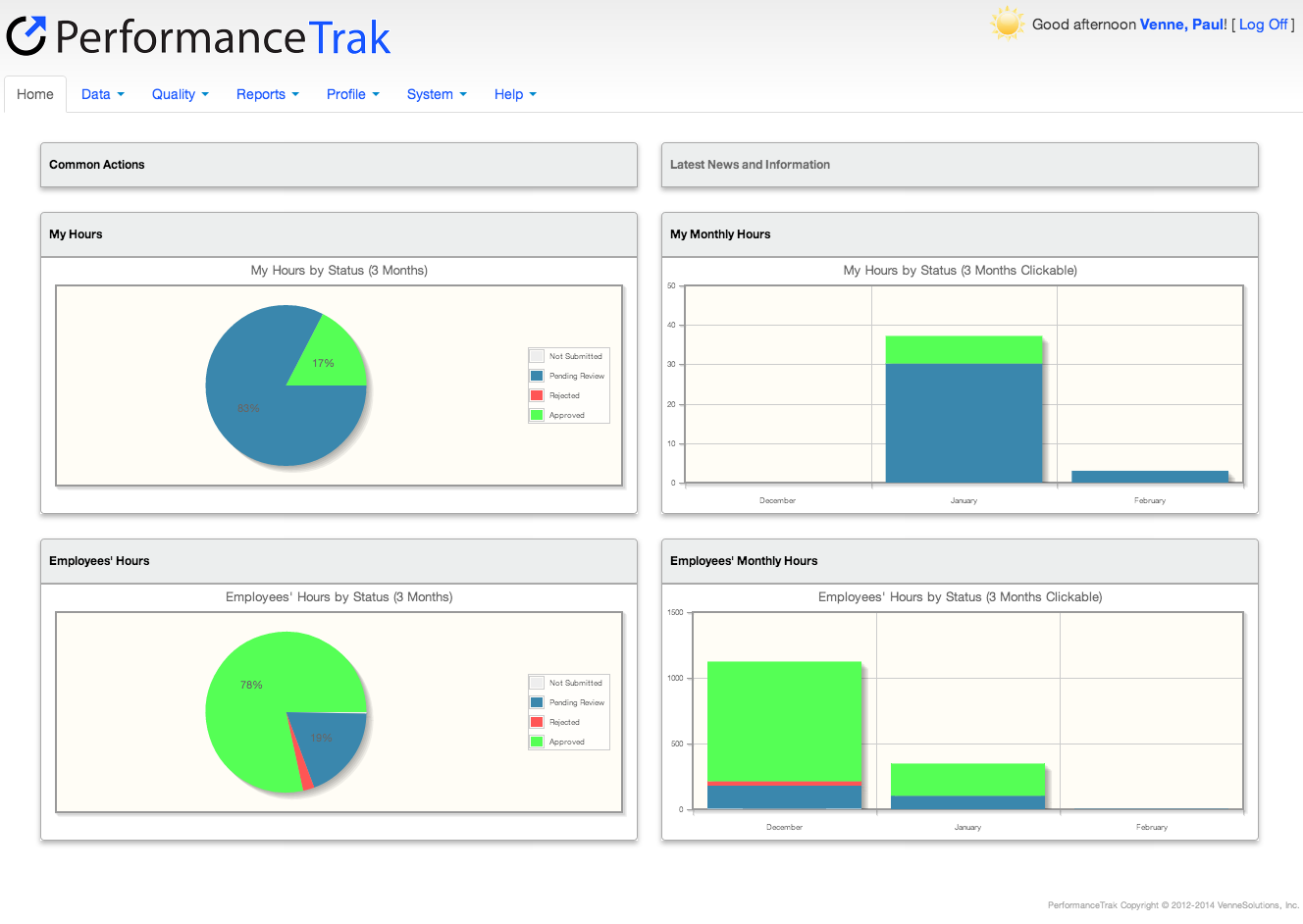This screenshot has height=924, width=1303.
Task: Click the Approved swatch in Employees' Hours legend
Action: point(537,742)
